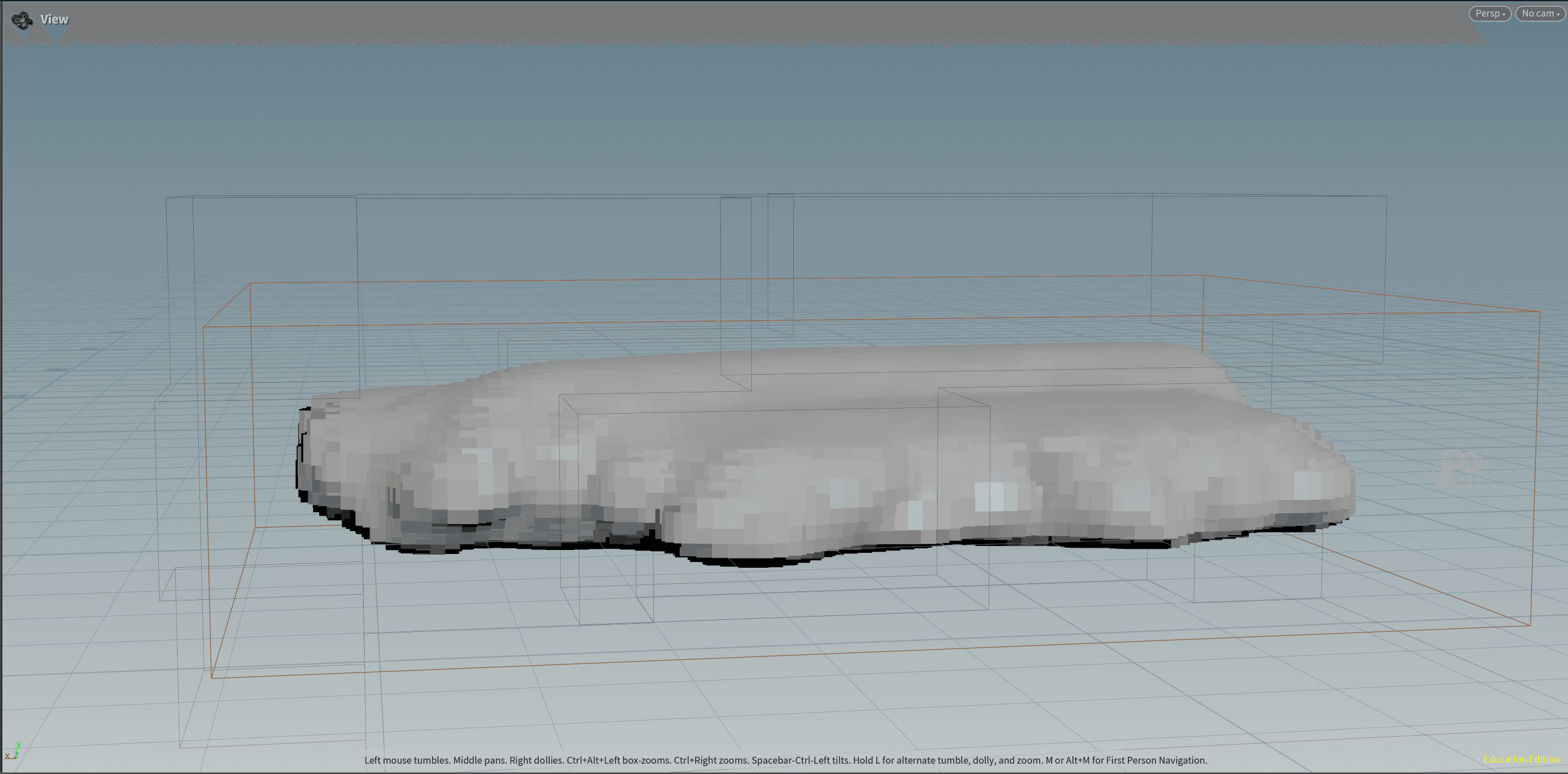Click the XYZ orientation axis gnomon
The height and width of the screenshot is (774, 1568).
pyautogui.click(x=13, y=752)
